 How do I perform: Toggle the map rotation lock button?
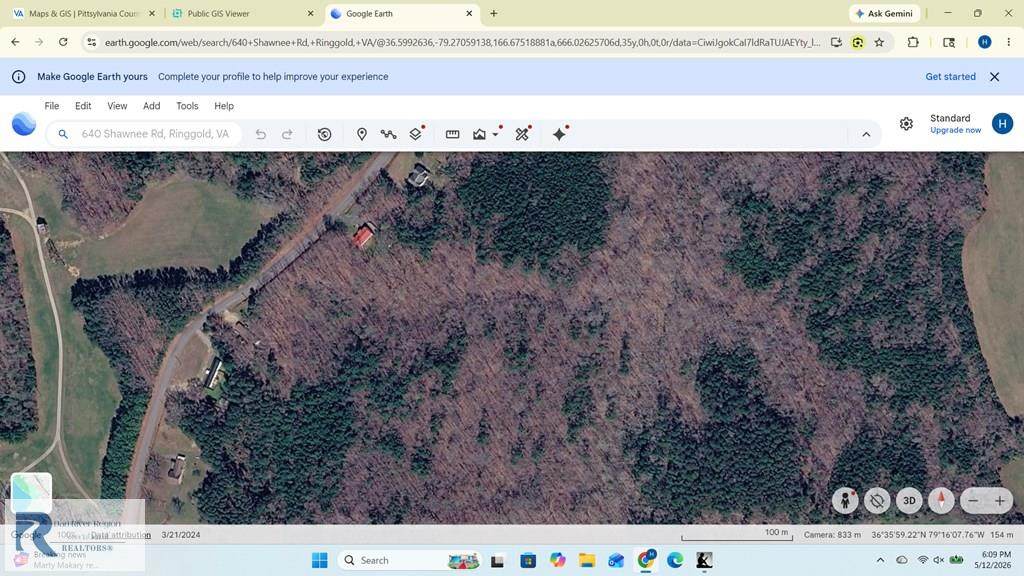pos(877,501)
